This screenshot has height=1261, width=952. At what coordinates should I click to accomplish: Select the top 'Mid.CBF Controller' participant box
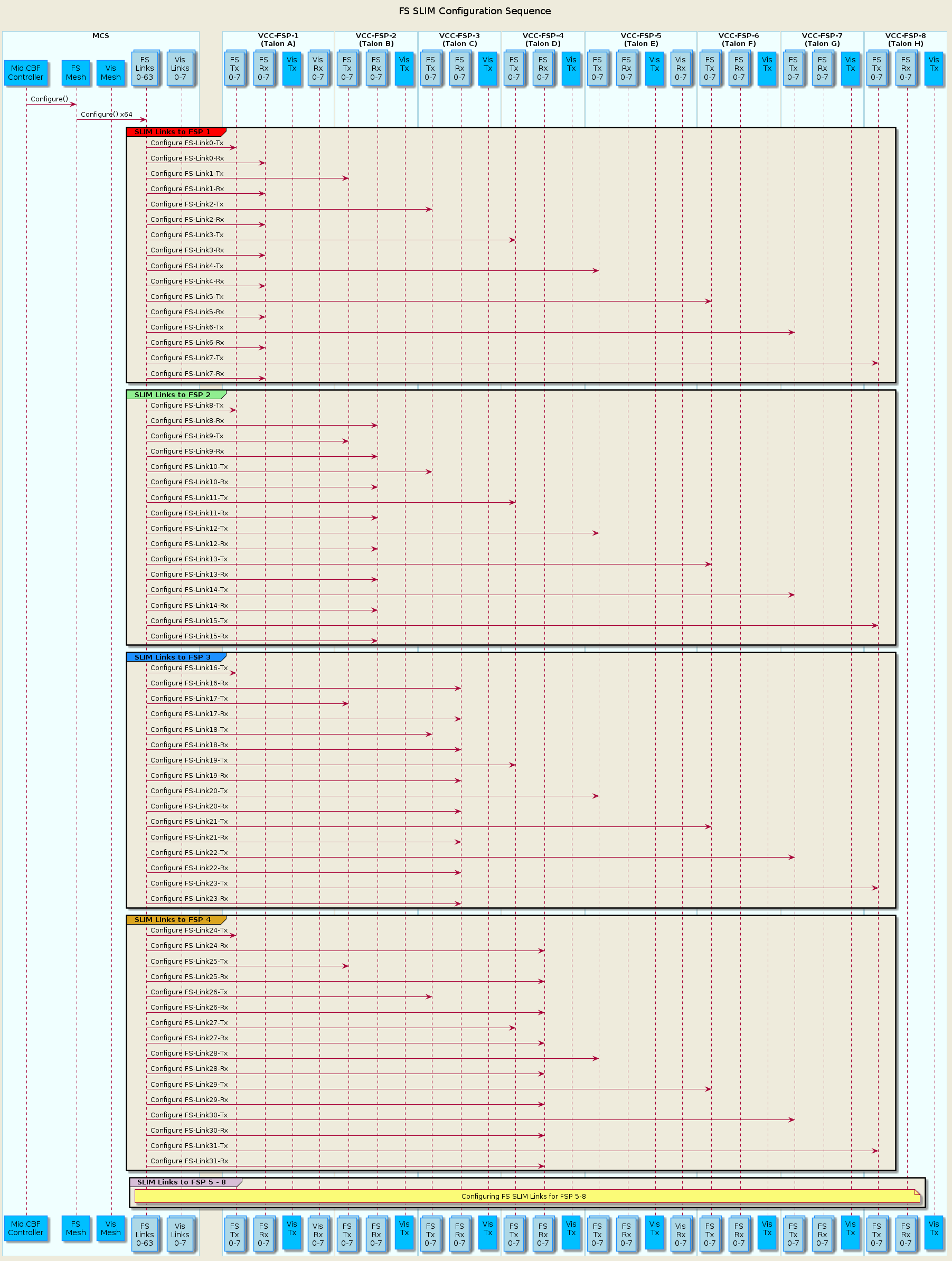tap(26, 72)
